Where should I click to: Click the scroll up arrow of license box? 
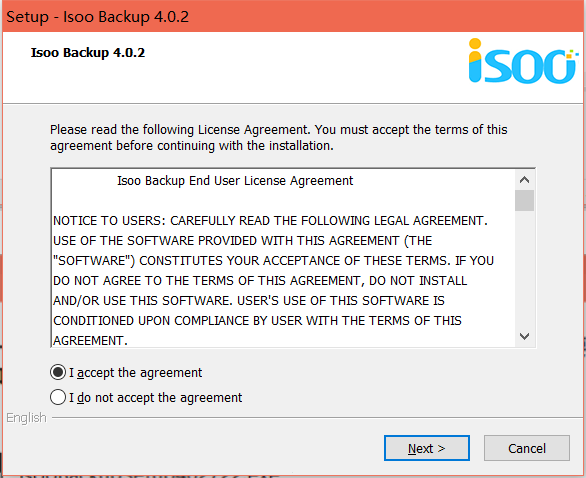[x=524, y=180]
